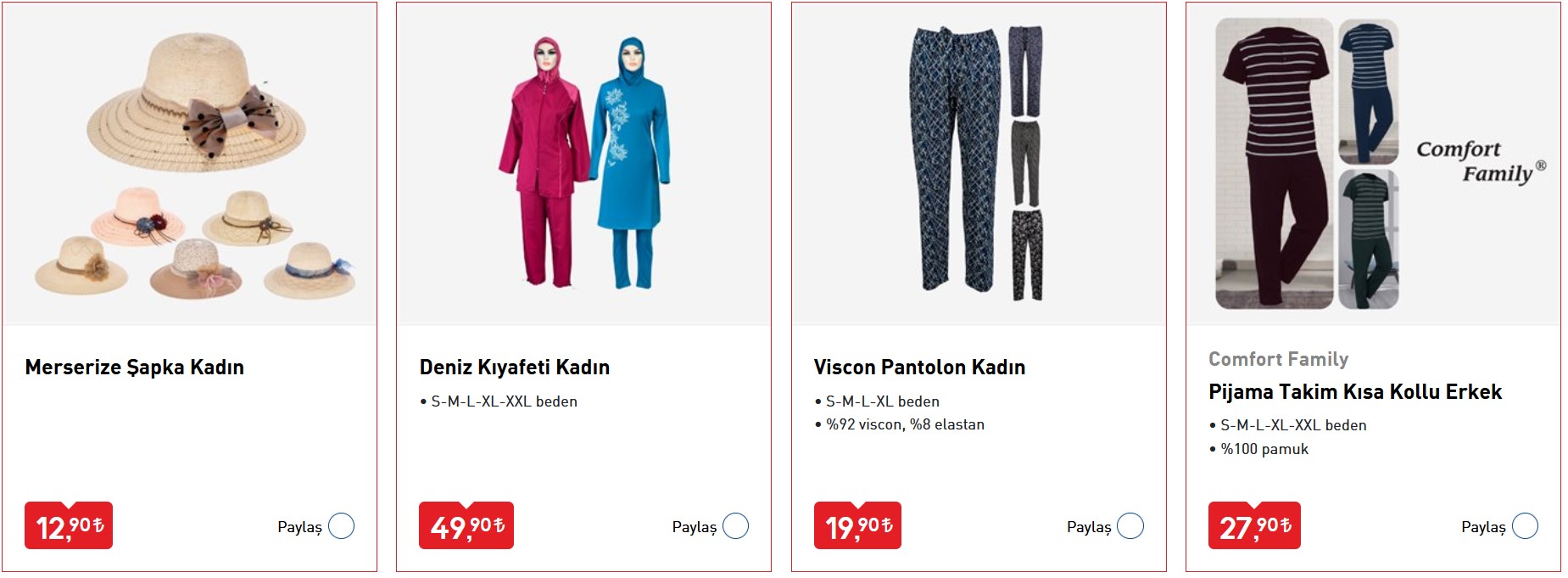Click the Paylaş text on the pajama card
Viewport: 1568px width, 578px height.
point(1483,527)
